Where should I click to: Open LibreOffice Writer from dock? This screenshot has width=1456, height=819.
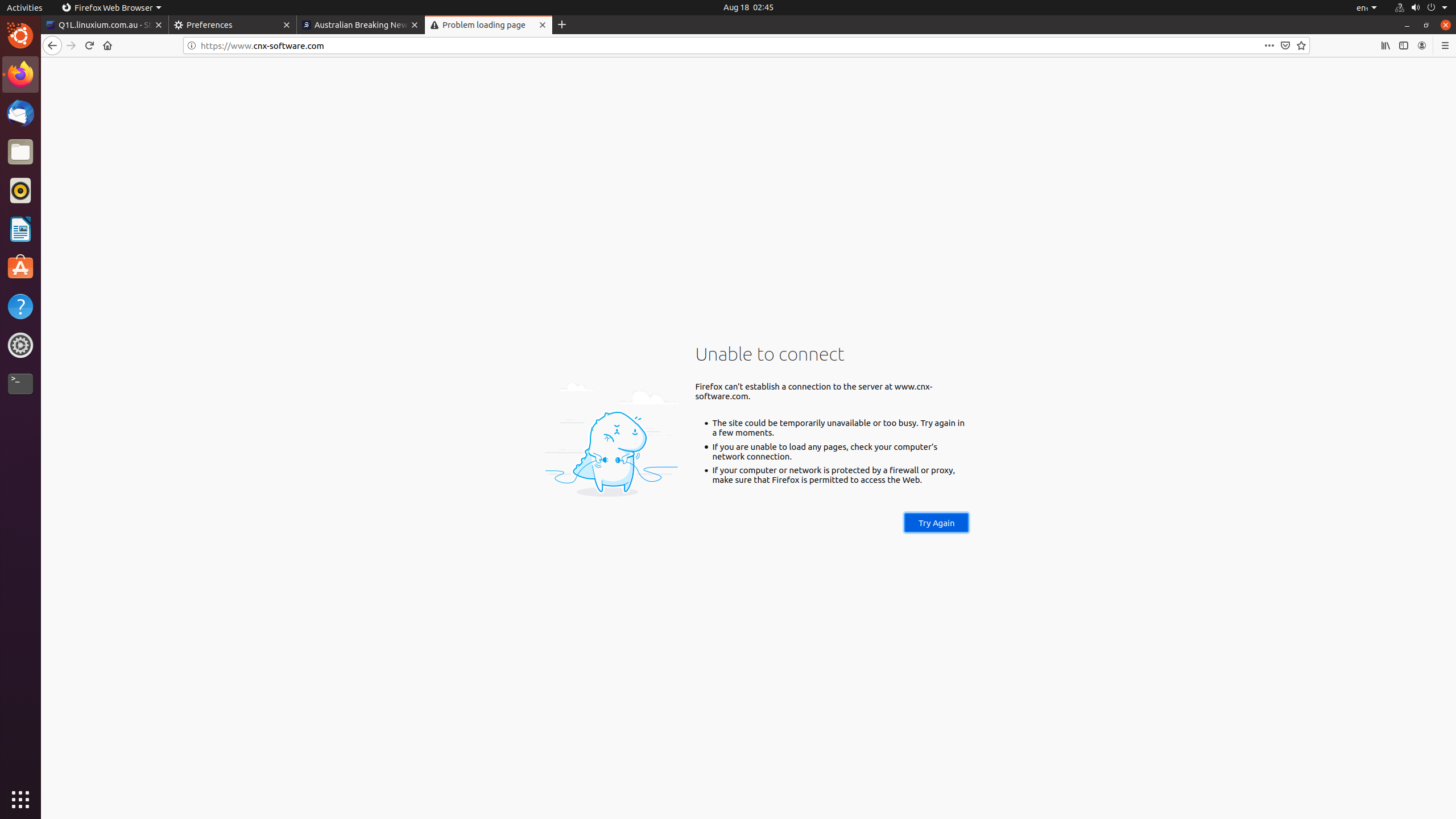(20, 229)
